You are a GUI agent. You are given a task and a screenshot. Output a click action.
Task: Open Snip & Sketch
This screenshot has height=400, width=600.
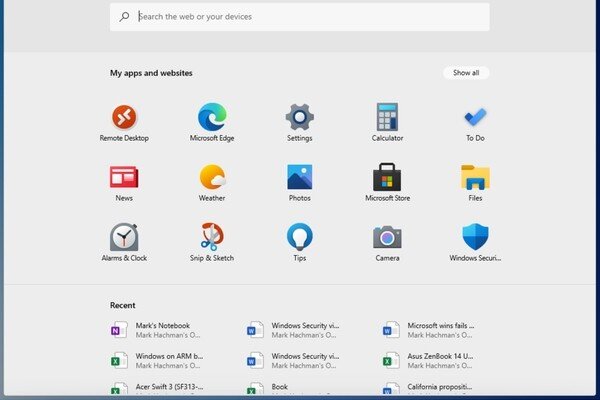click(x=212, y=243)
